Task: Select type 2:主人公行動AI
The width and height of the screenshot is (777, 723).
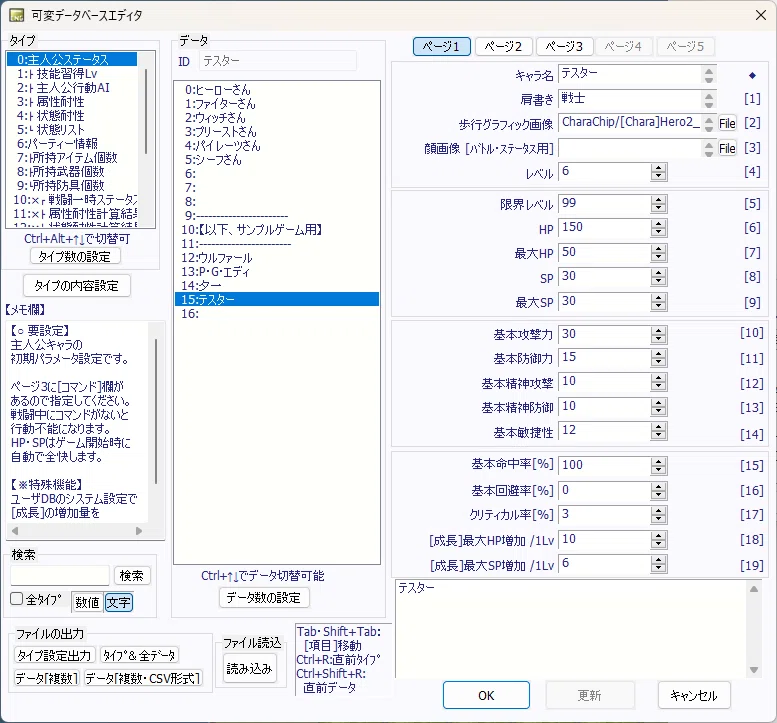Action: (x=72, y=88)
